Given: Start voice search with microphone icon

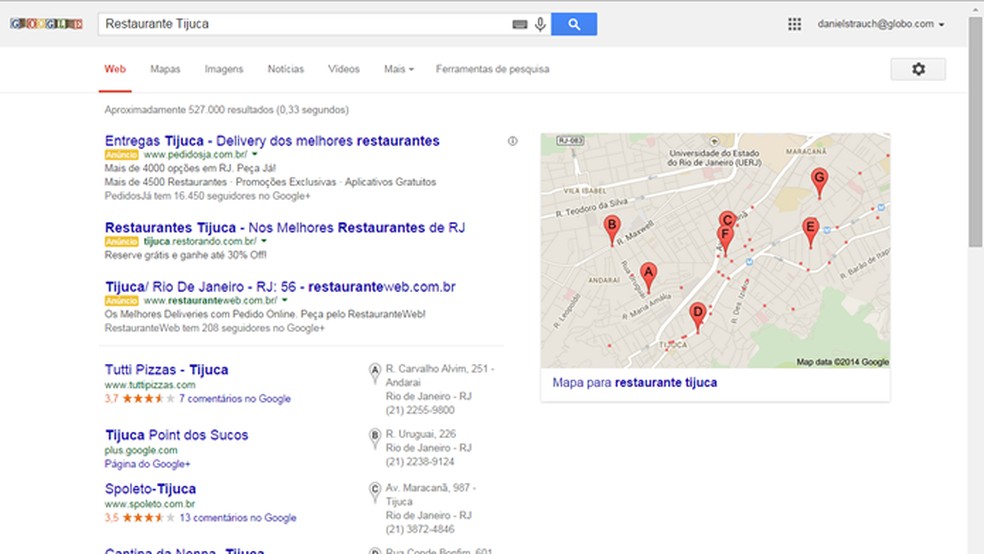Looking at the screenshot, I should tap(540, 24).
